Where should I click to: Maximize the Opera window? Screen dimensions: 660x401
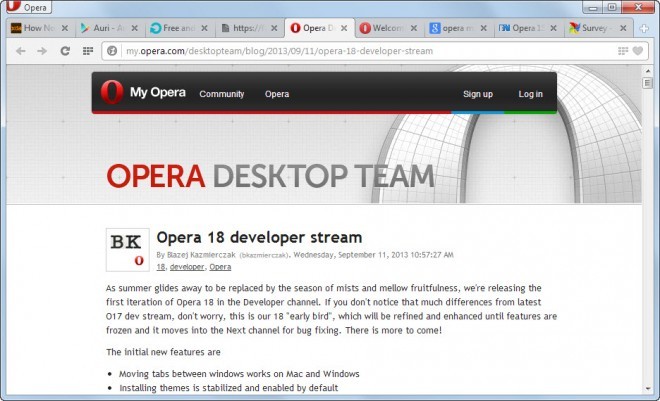pos(612,7)
